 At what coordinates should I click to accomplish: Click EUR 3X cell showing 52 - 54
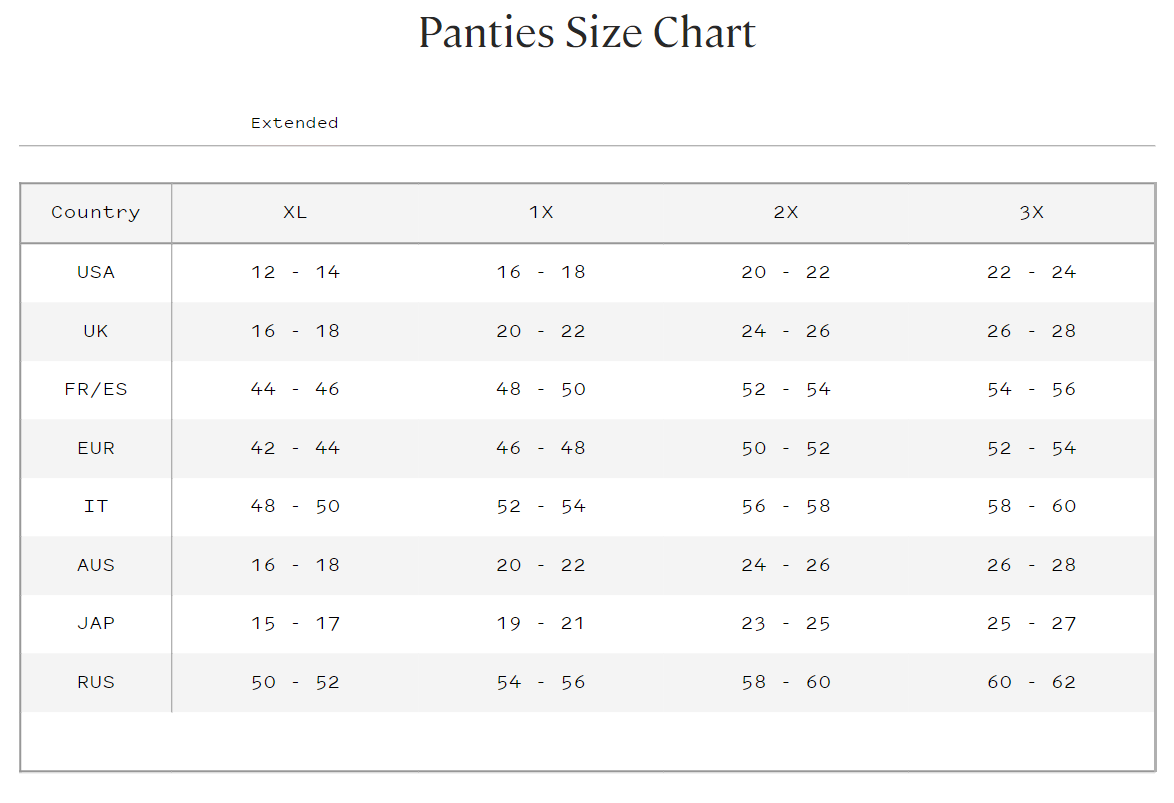pyautogui.click(x=1031, y=448)
